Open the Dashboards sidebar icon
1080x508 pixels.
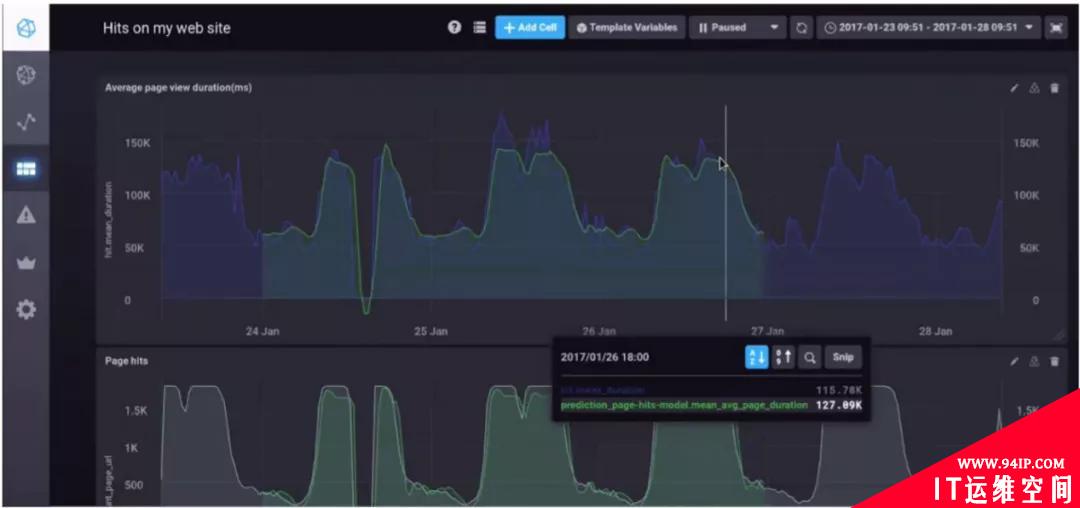[x=25, y=169]
